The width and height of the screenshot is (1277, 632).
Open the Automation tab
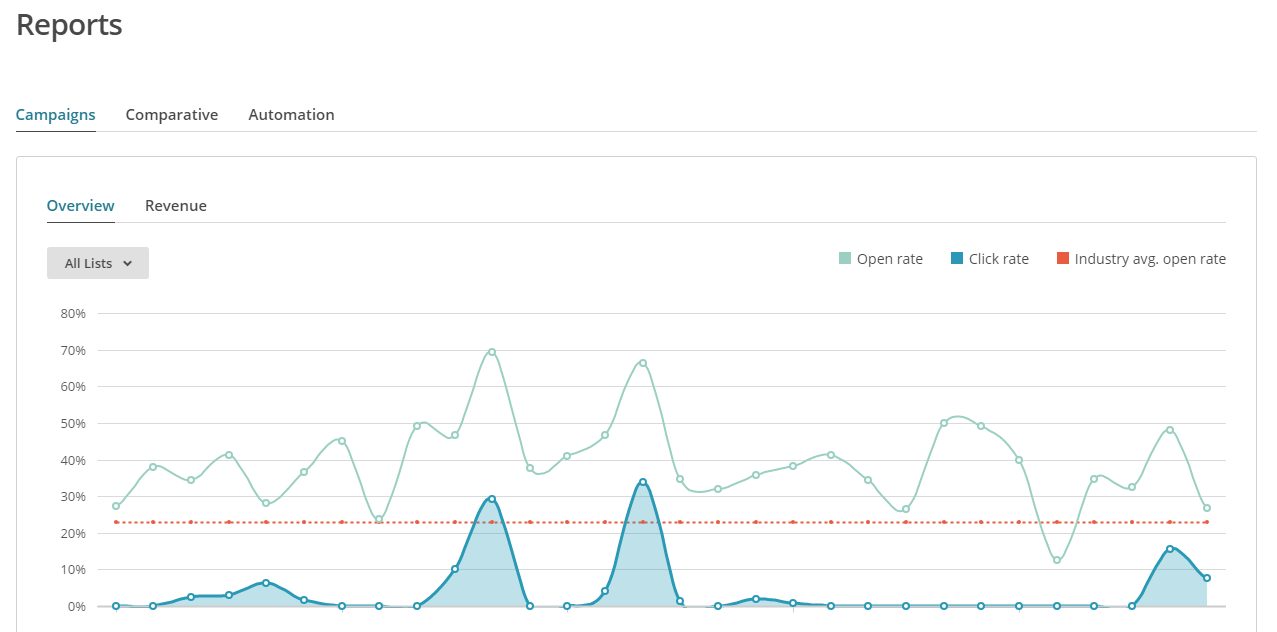[x=291, y=115]
